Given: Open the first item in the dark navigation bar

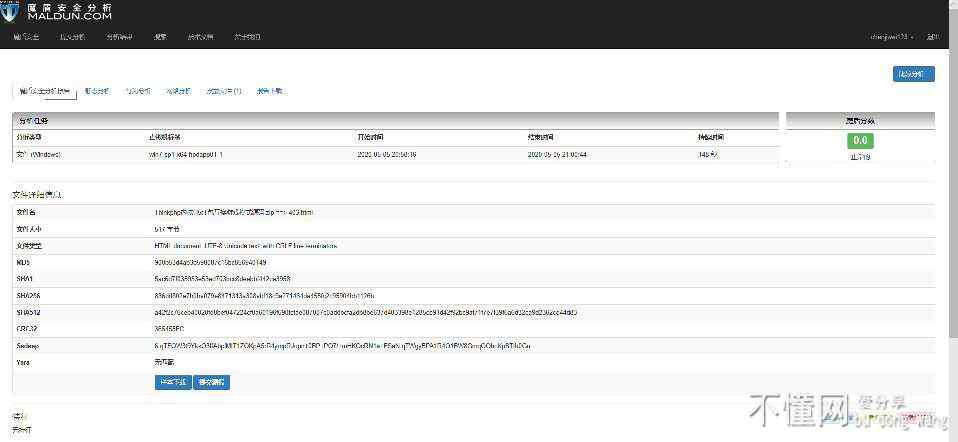Looking at the screenshot, I should coord(26,37).
